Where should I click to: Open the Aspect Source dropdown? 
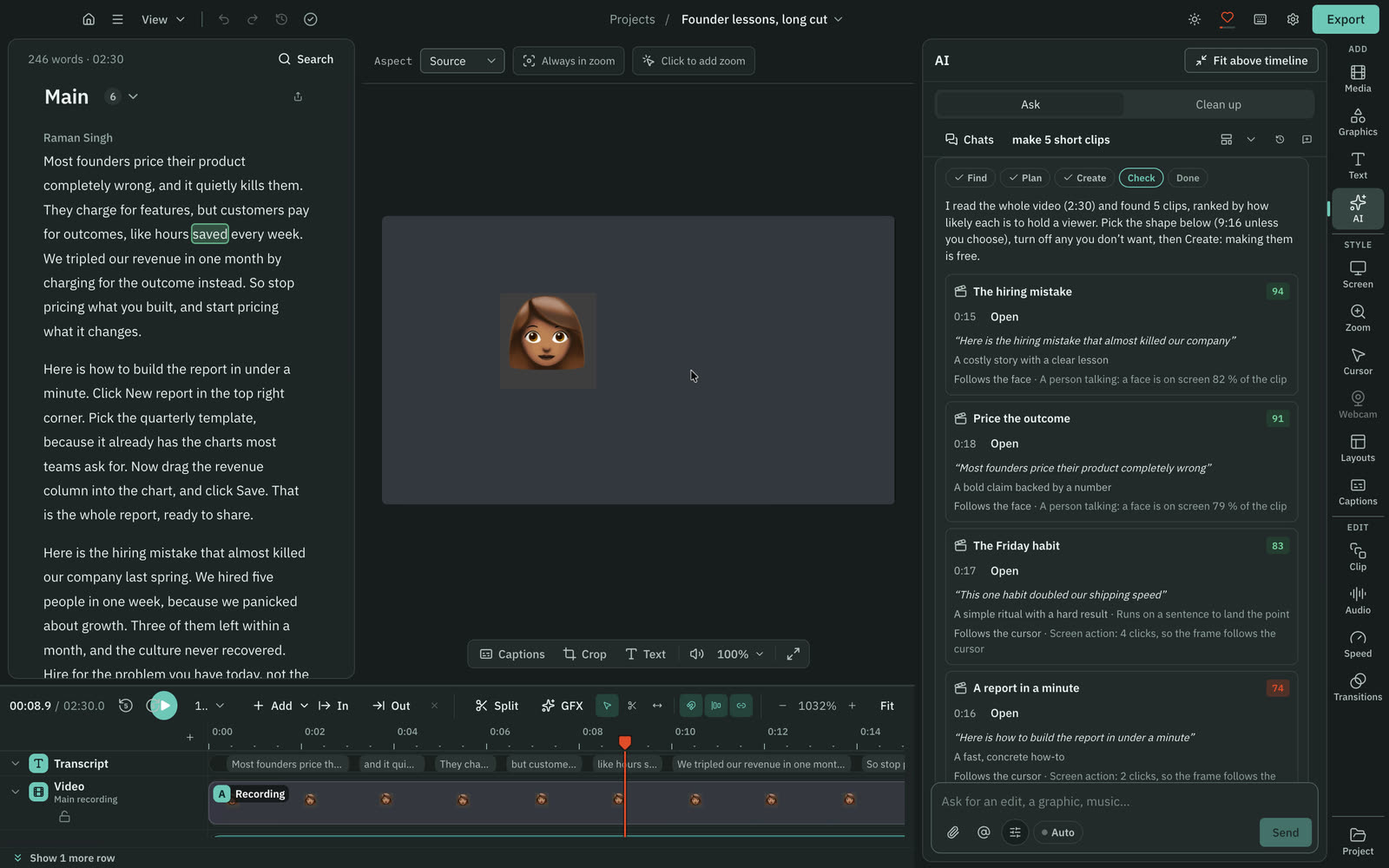(462, 61)
